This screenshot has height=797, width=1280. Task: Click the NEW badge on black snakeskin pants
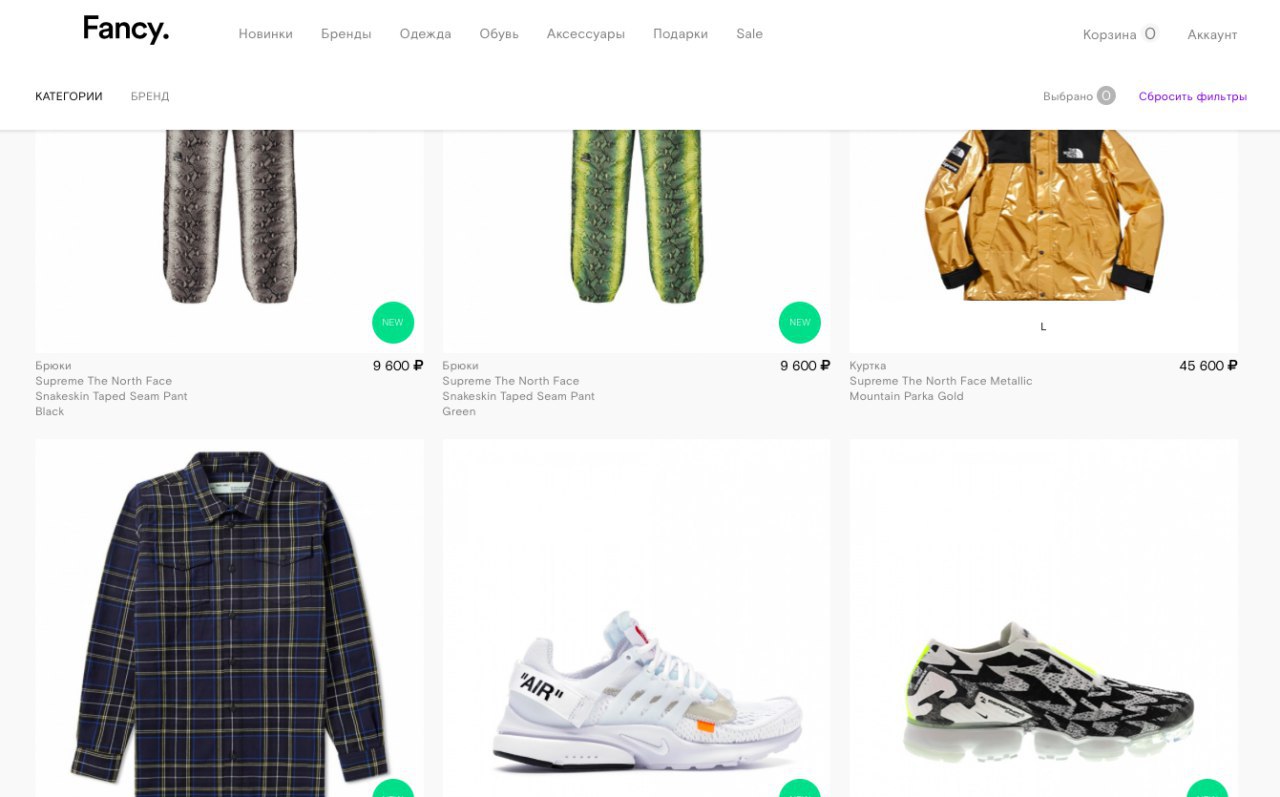pyautogui.click(x=393, y=323)
